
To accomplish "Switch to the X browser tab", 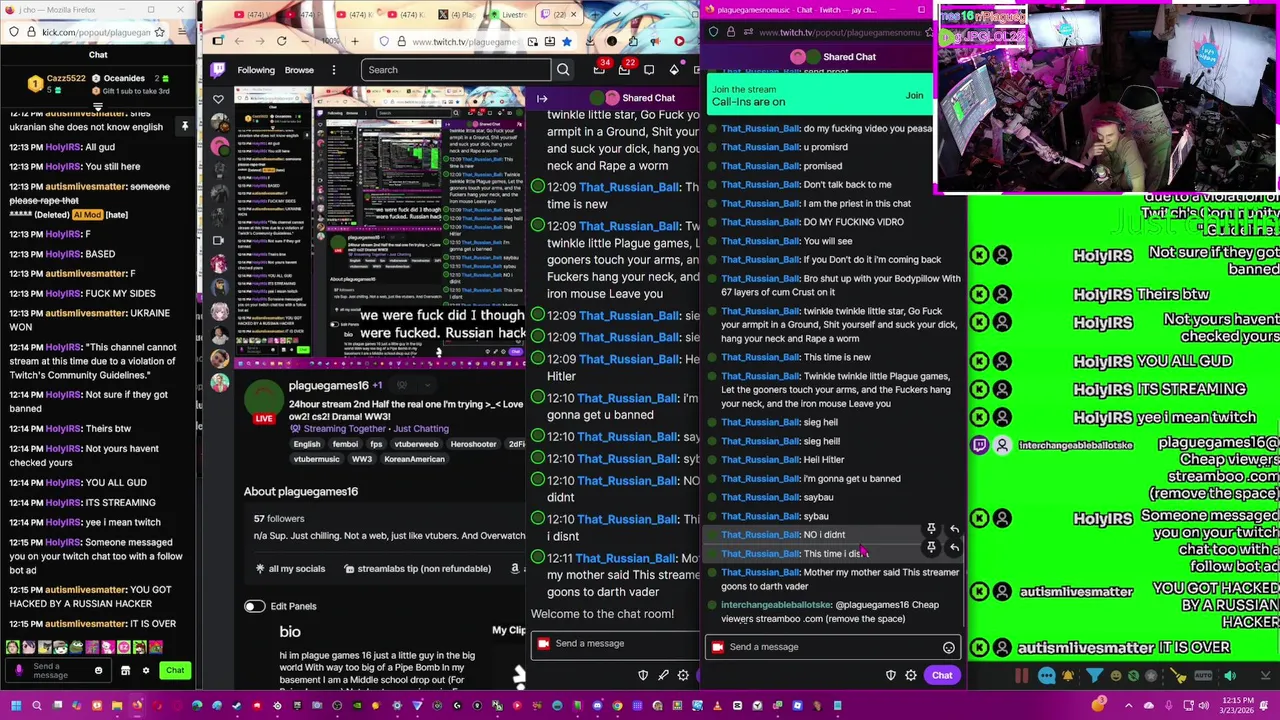I will tap(456, 15).
